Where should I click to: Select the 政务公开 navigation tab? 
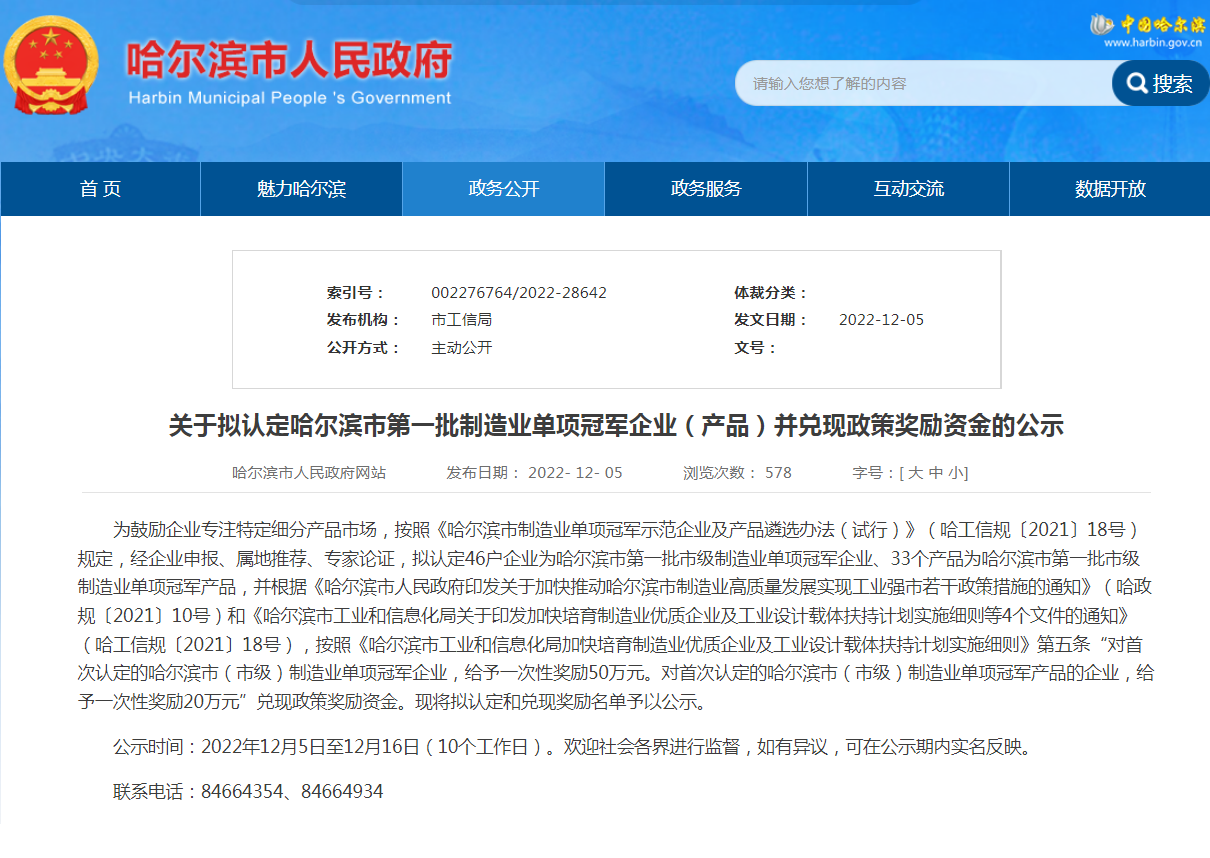coord(503,189)
